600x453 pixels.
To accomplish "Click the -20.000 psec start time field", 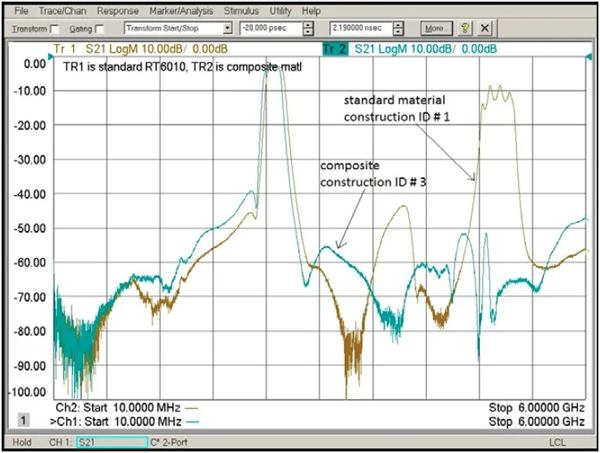I will [271, 28].
